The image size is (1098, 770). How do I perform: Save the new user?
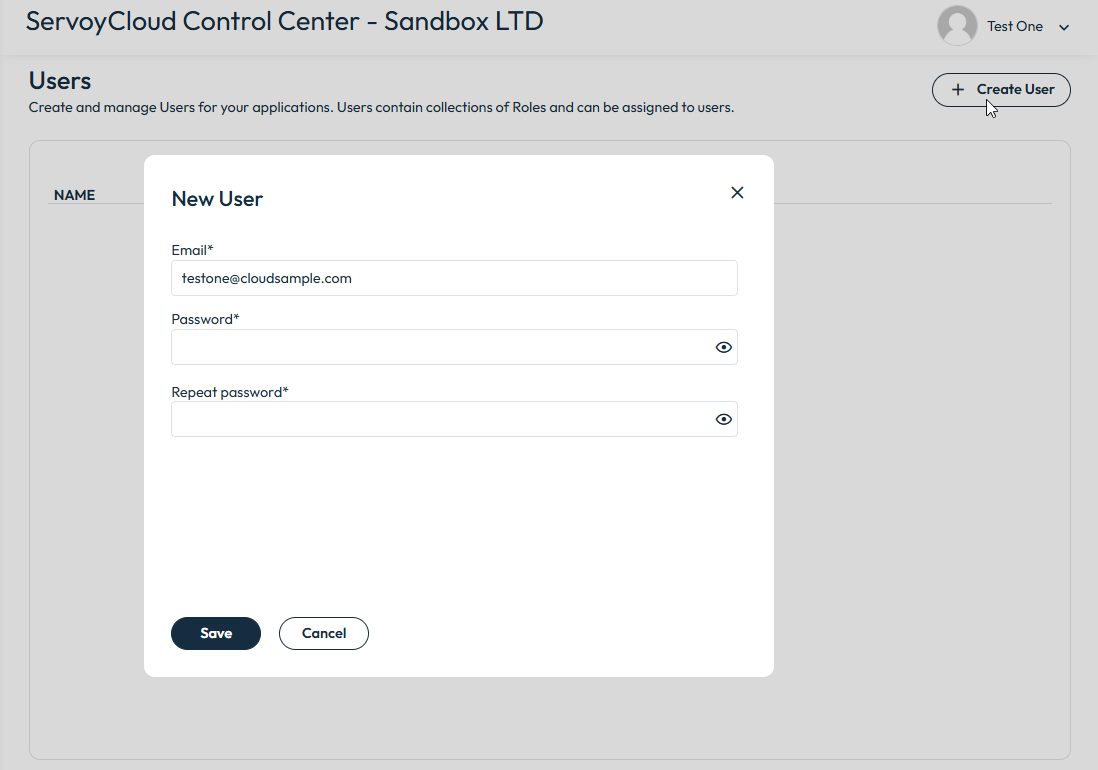tap(216, 633)
